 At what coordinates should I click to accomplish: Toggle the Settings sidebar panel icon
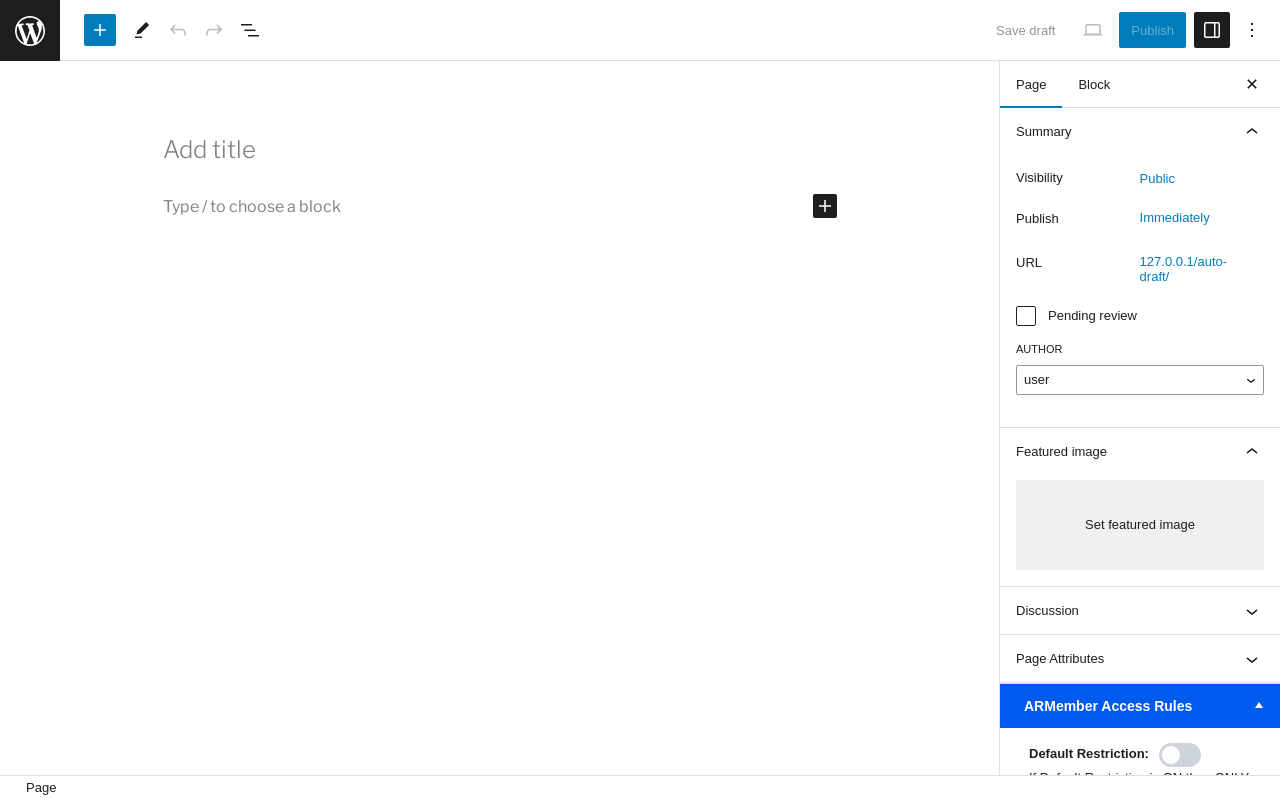(1212, 30)
